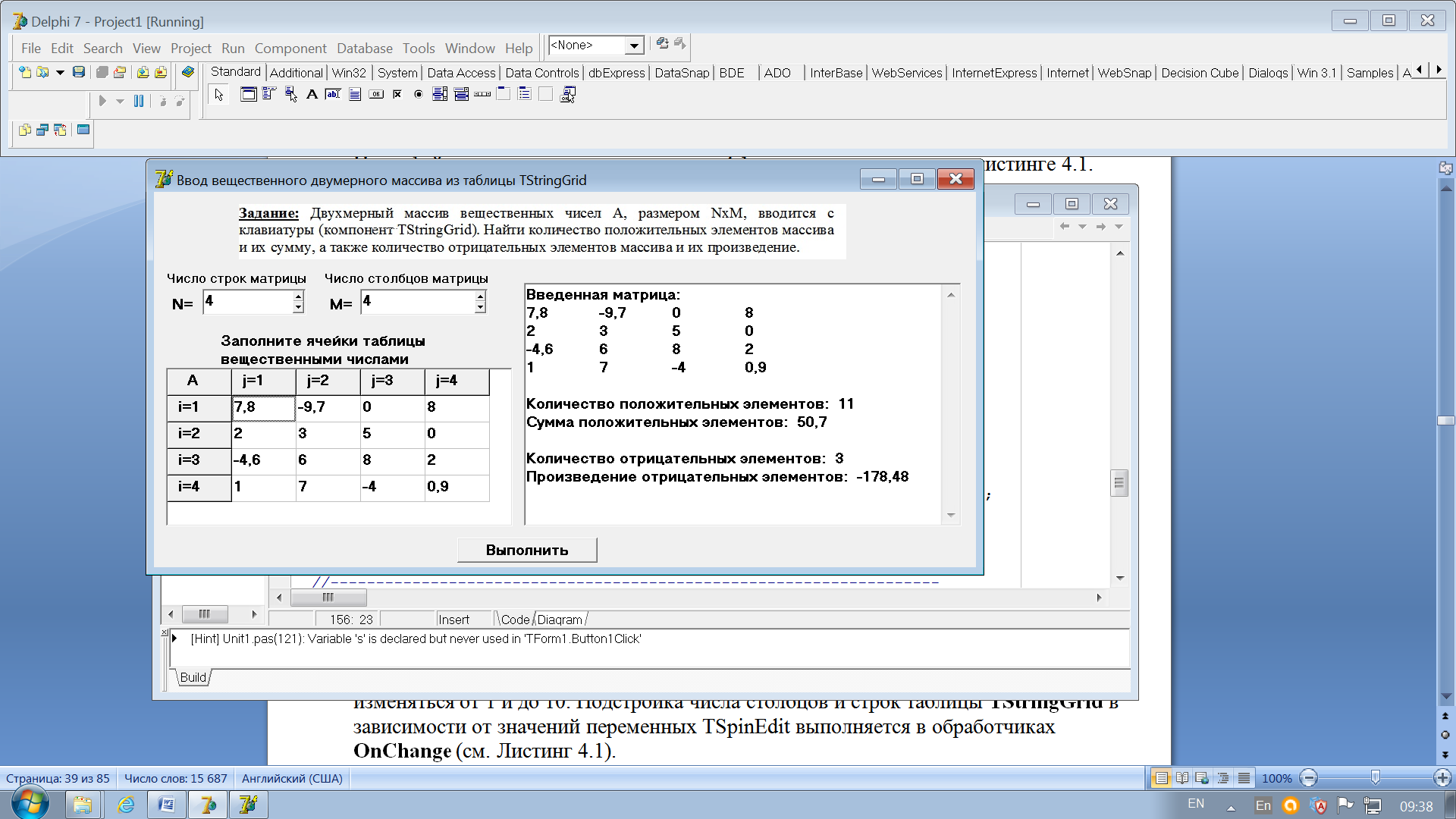Select the Frames component icon in palette

[x=247, y=94]
